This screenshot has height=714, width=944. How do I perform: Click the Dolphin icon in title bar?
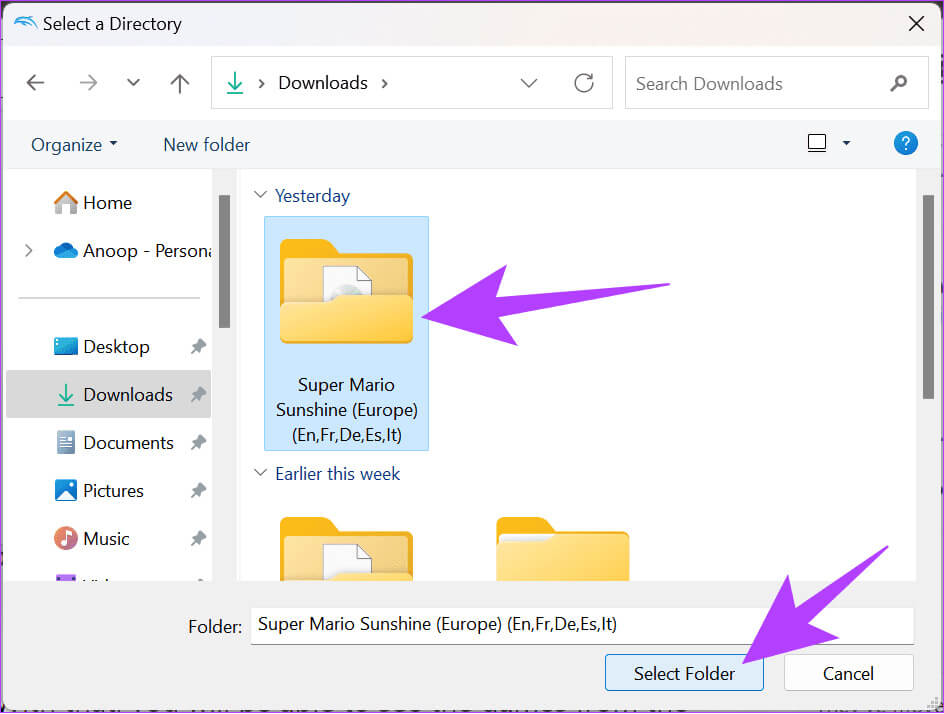(x=25, y=23)
